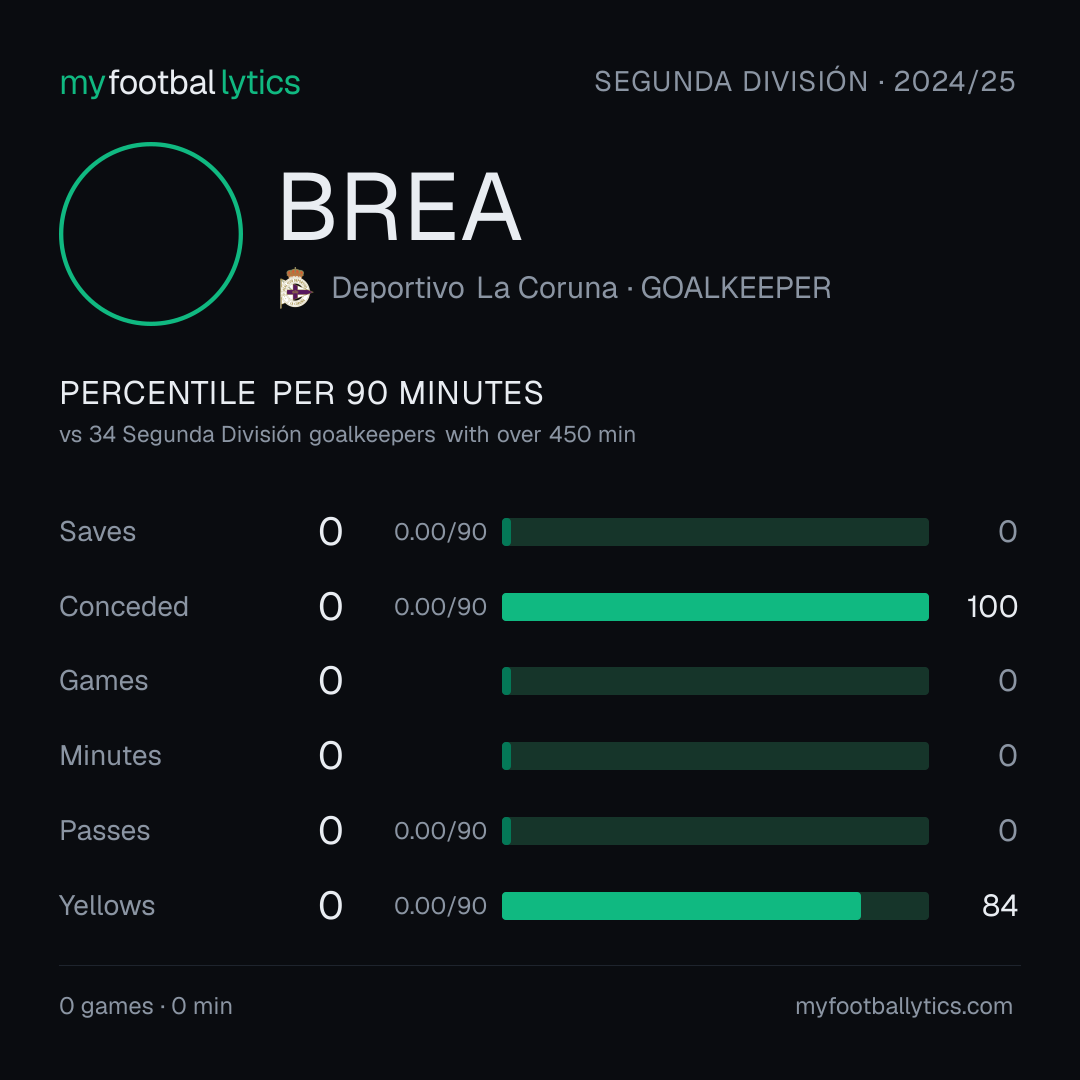Screen dimensions: 1080x1080
Task: Select the Conceded percentile bar
Action: pos(715,607)
